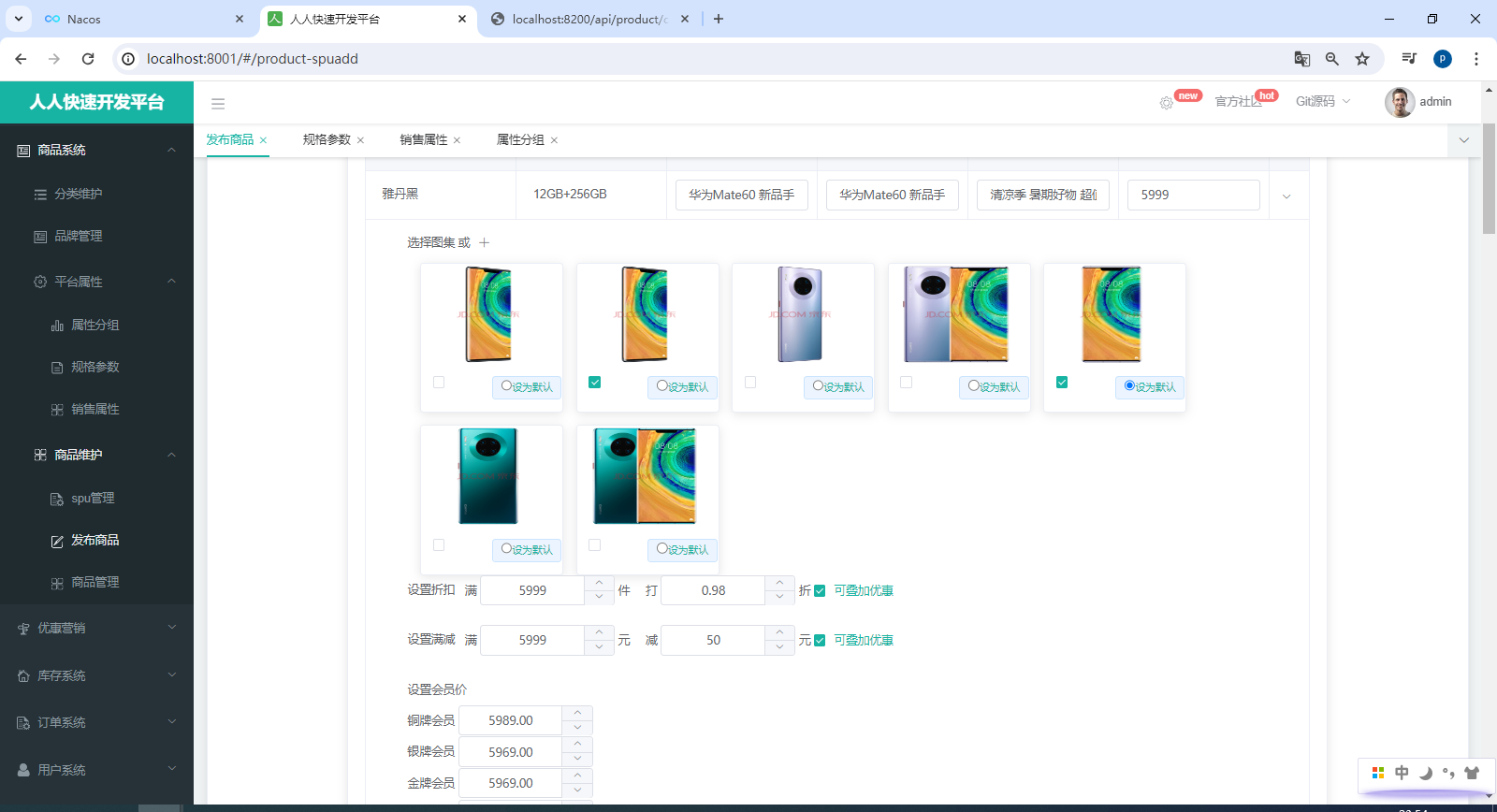Click the 库存系统 home icon
The width and height of the screenshot is (1497, 812).
23,676
